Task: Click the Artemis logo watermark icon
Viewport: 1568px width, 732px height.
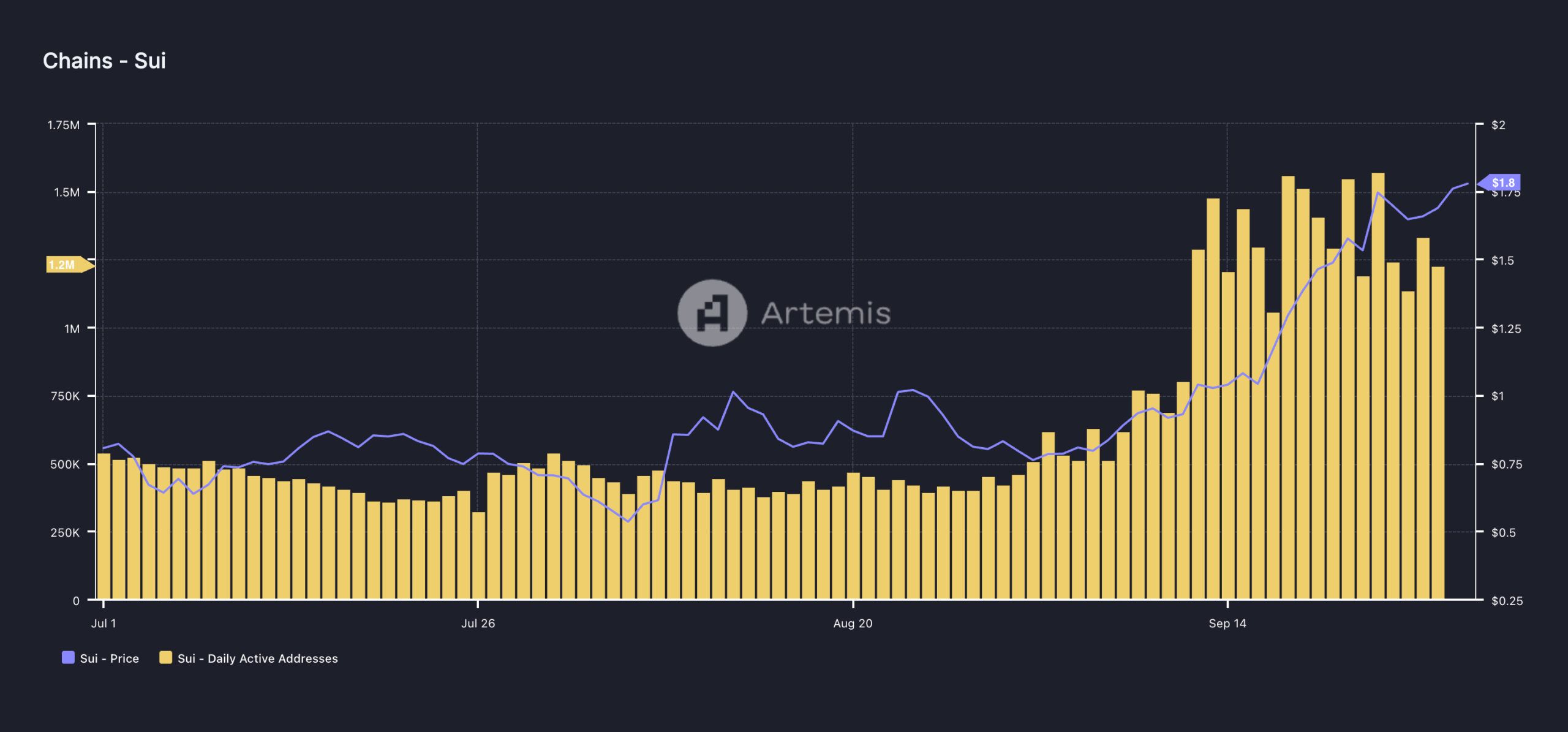Action: coord(712,313)
